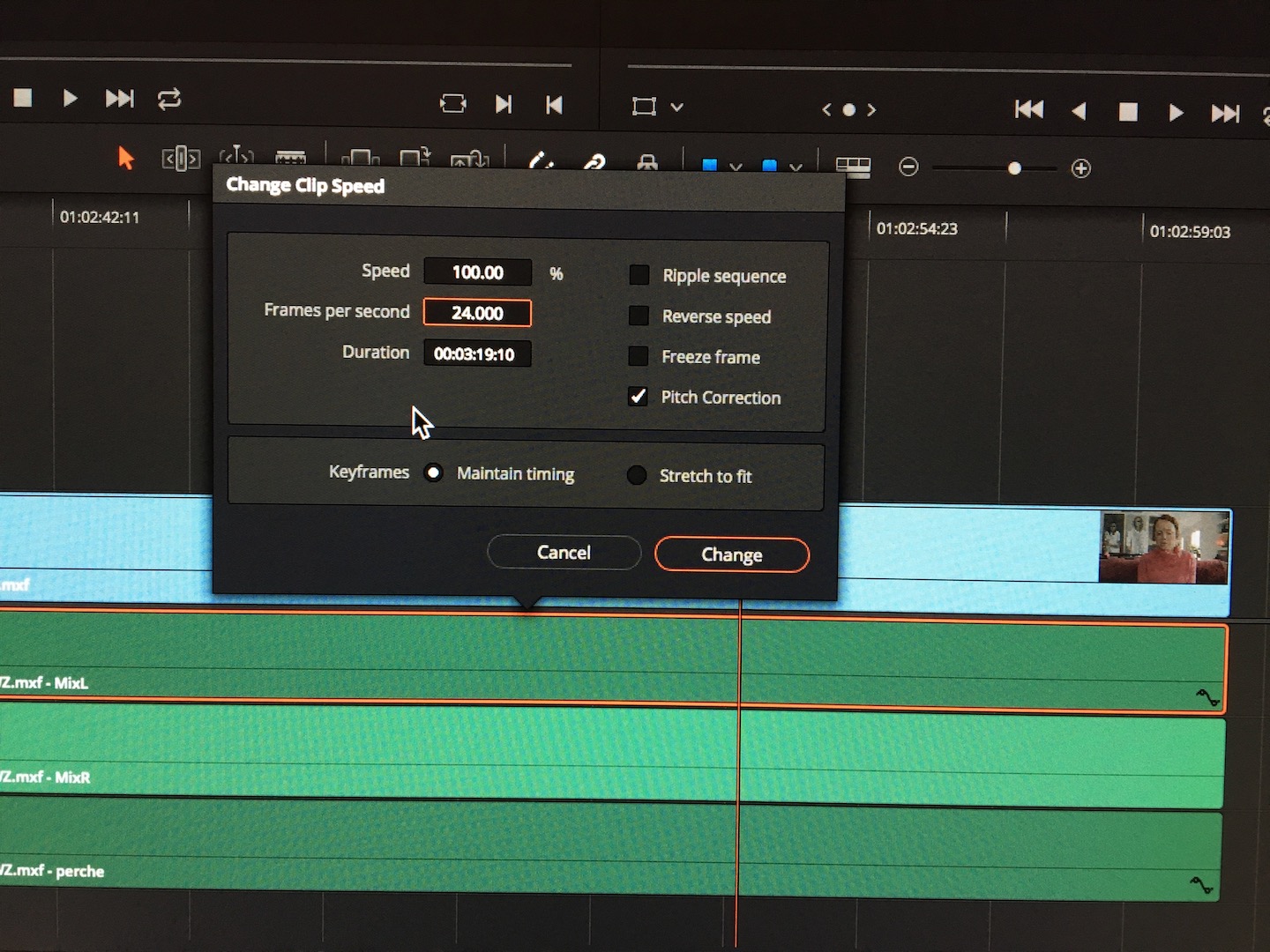Click the Duration timecode field
The height and width of the screenshot is (952, 1270).
pos(477,354)
